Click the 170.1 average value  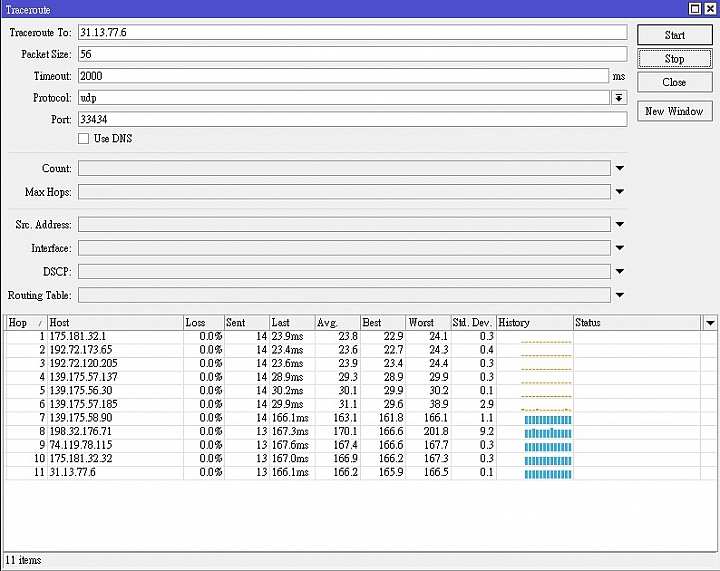click(x=345, y=431)
